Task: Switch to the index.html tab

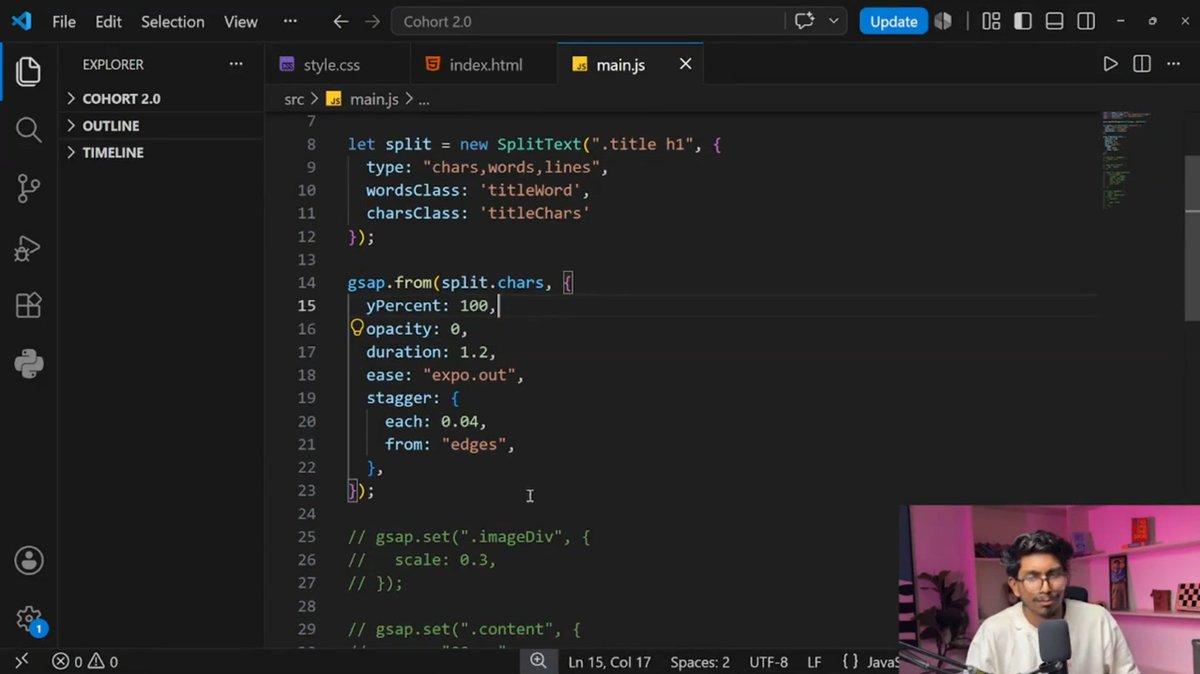Action: (x=484, y=64)
